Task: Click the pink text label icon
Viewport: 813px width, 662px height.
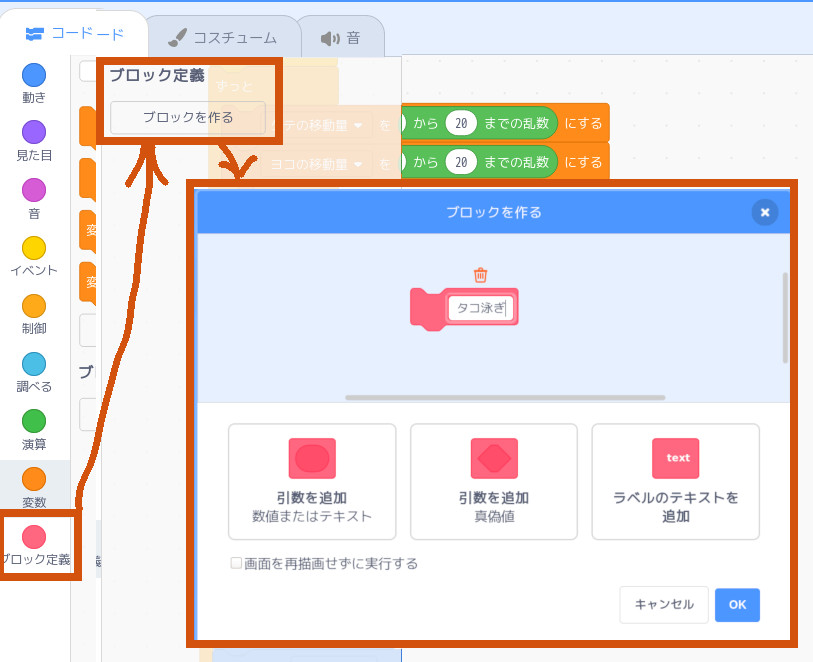Action: (x=676, y=458)
